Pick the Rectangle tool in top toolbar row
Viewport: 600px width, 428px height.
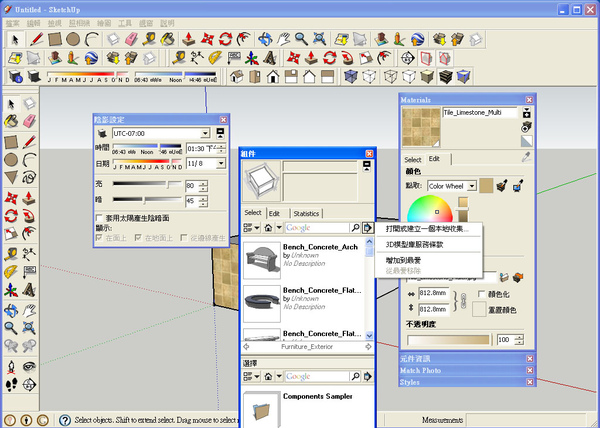55,39
